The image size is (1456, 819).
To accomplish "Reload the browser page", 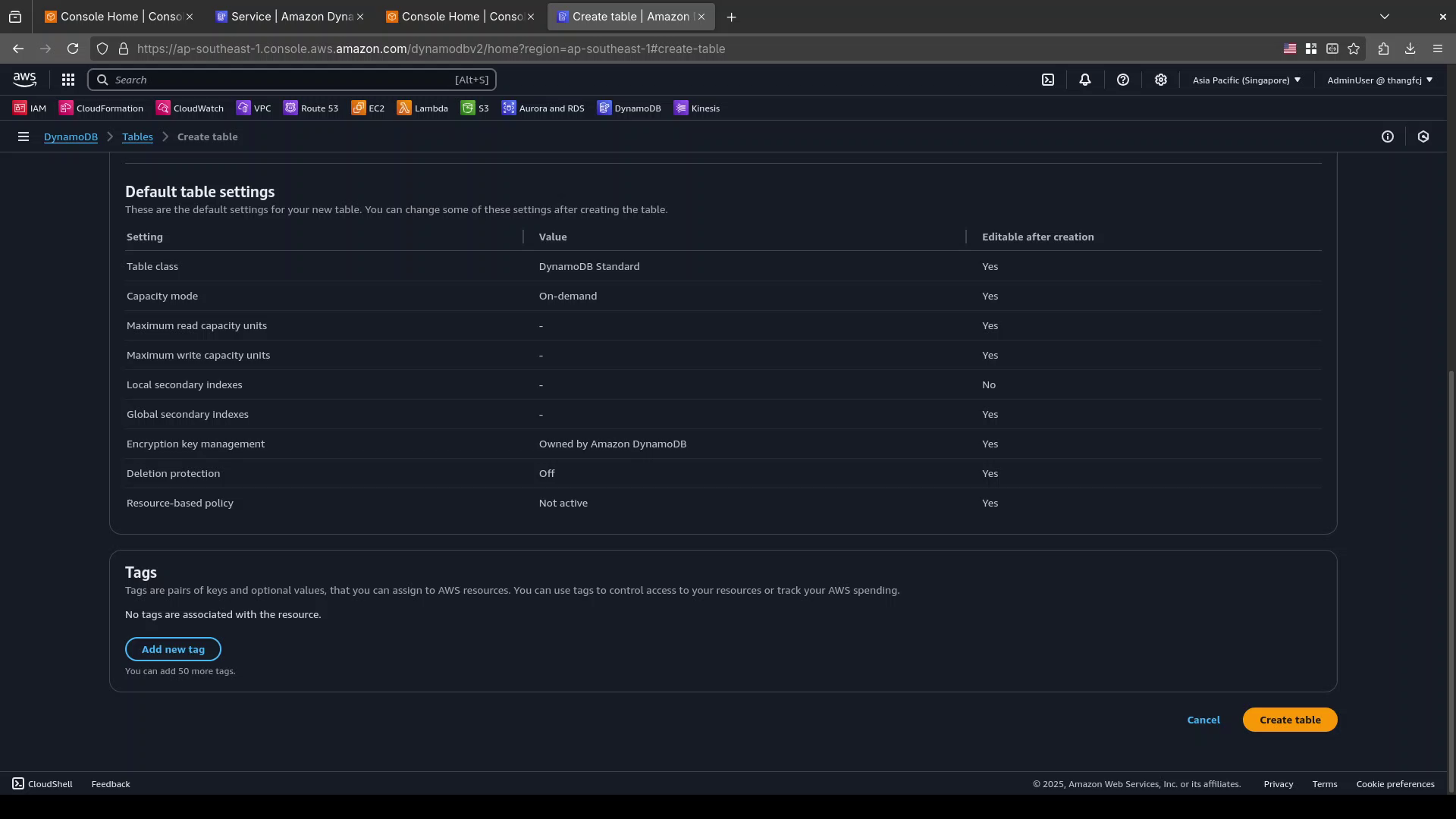I will click(73, 49).
